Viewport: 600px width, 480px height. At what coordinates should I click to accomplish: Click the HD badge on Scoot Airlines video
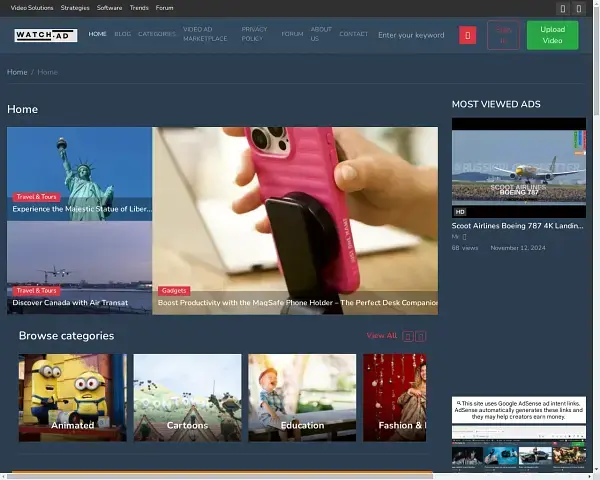[460, 212]
